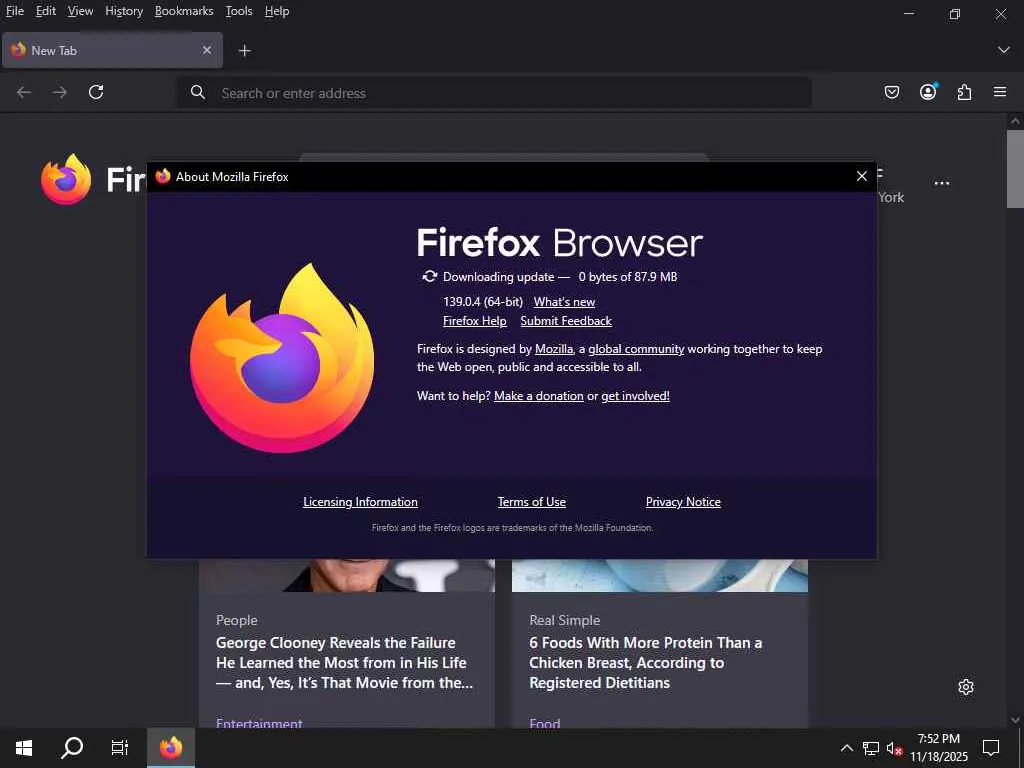The image size is (1024, 768).
Task: Click the Make a donation link
Action: point(539,396)
